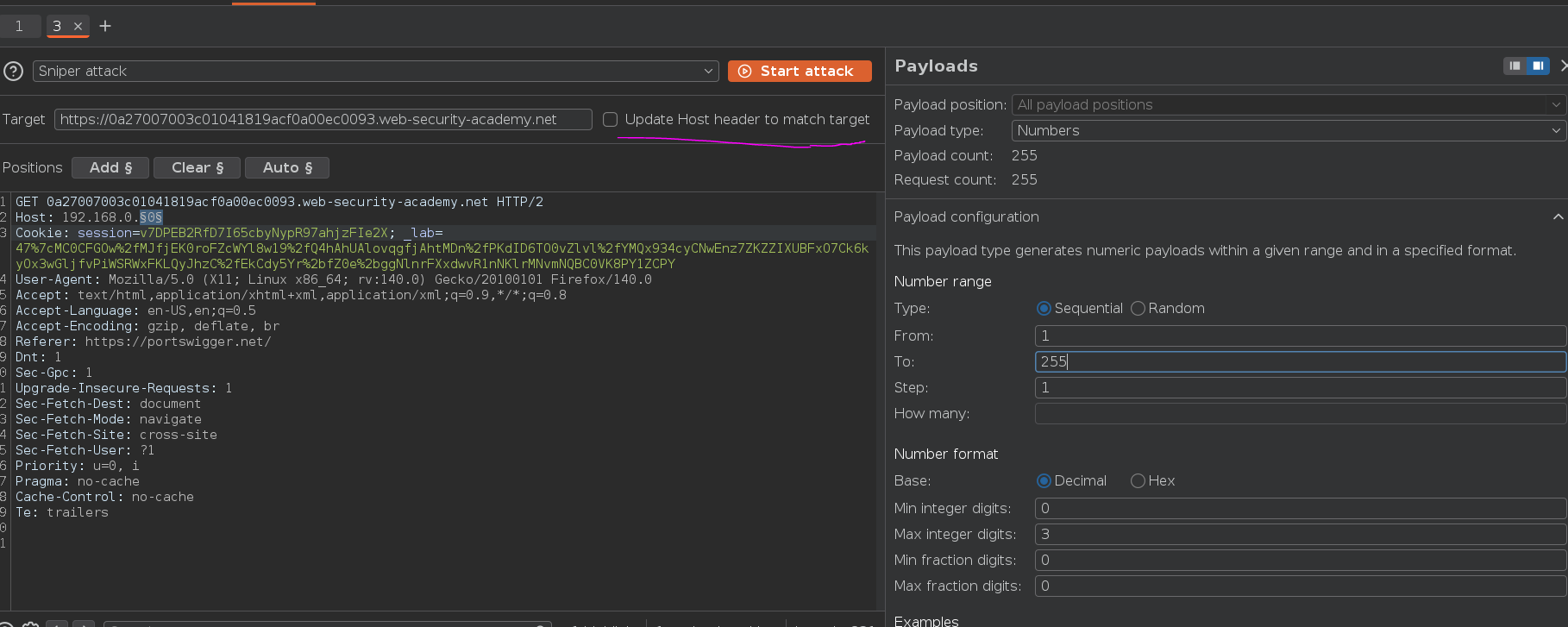
Task: Select Random number range type
Action: [1138, 308]
